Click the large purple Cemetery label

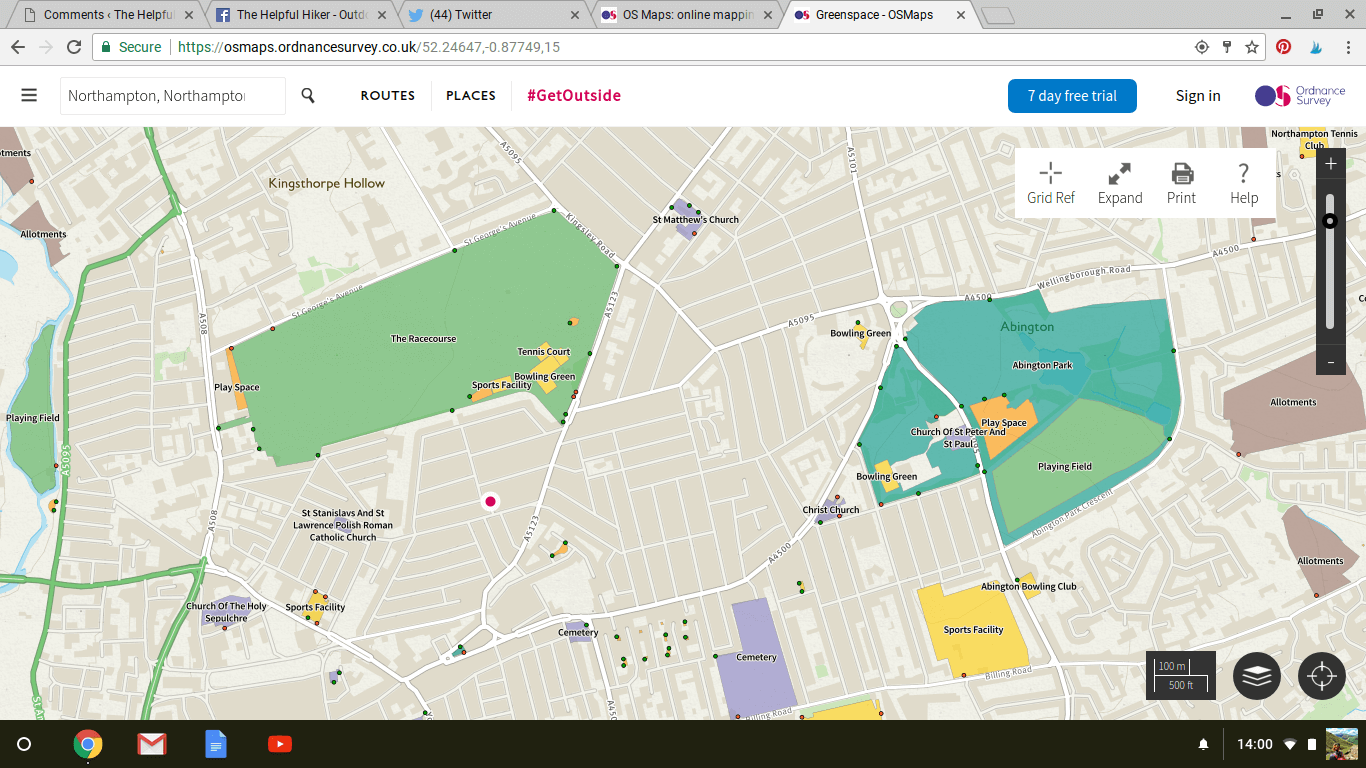pyautogui.click(x=756, y=657)
